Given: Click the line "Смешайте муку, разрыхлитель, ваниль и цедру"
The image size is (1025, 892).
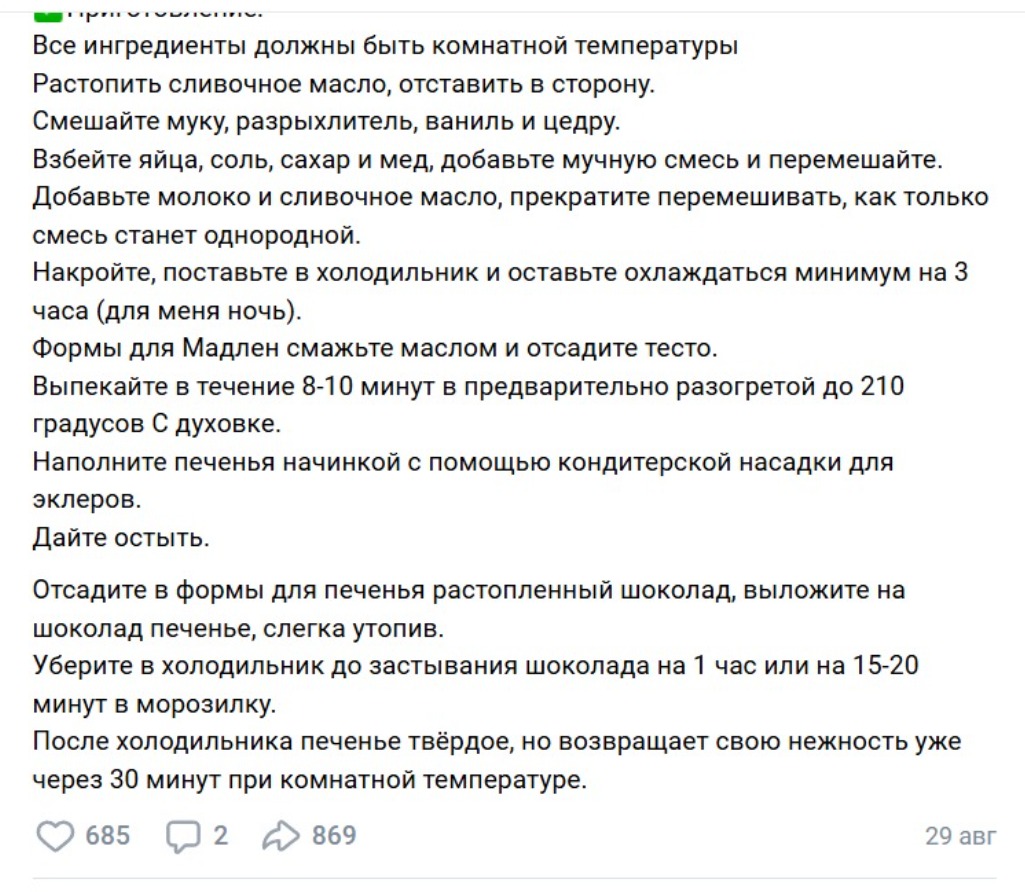Looking at the screenshot, I should [327, 122].
